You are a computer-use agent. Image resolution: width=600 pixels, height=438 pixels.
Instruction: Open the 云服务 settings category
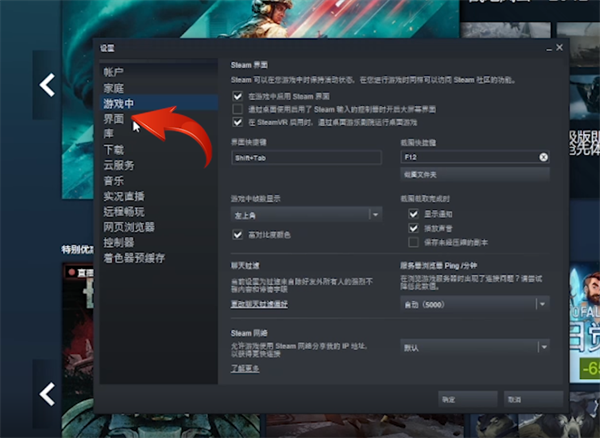pyautogui.click(x=119, y=165)
